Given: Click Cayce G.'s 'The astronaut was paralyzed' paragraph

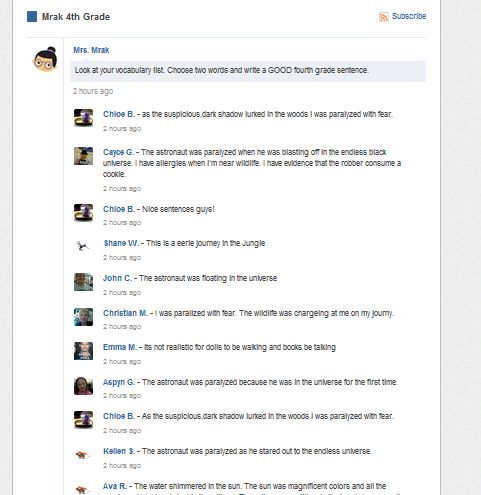Looking at the screenshot, I should [x=252, y=163].
